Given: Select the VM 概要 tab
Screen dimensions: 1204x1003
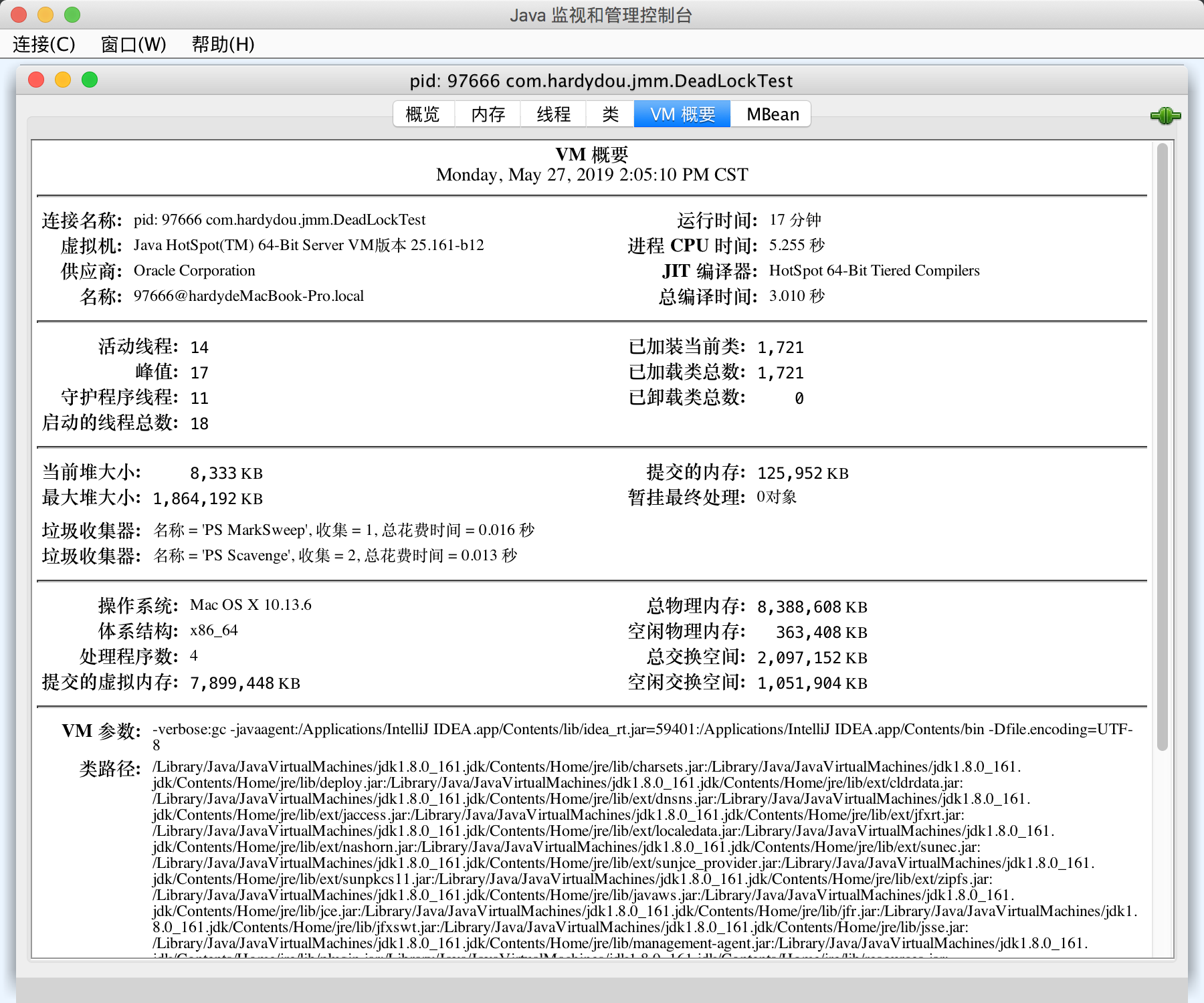Looking at the screenshot, I should tap(682, 114).
